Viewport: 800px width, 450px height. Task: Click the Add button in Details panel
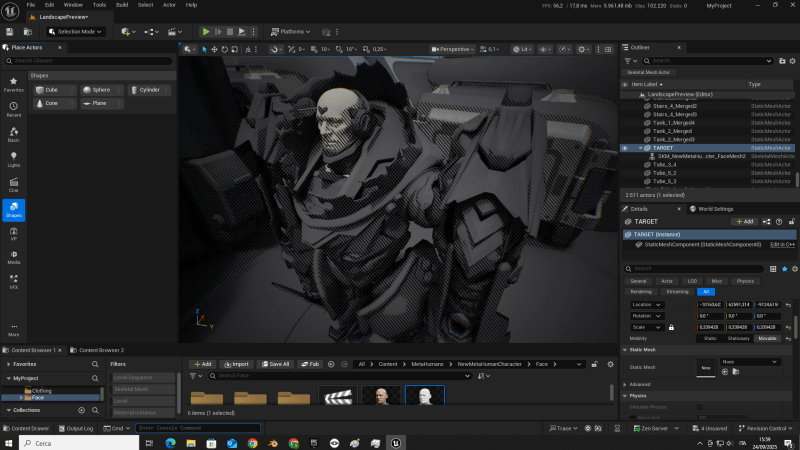click(745, 221)
